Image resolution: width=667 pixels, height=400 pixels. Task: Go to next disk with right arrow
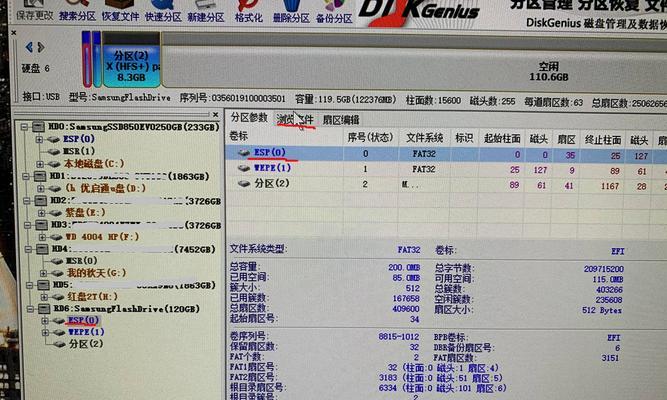(x=41, y=47)
